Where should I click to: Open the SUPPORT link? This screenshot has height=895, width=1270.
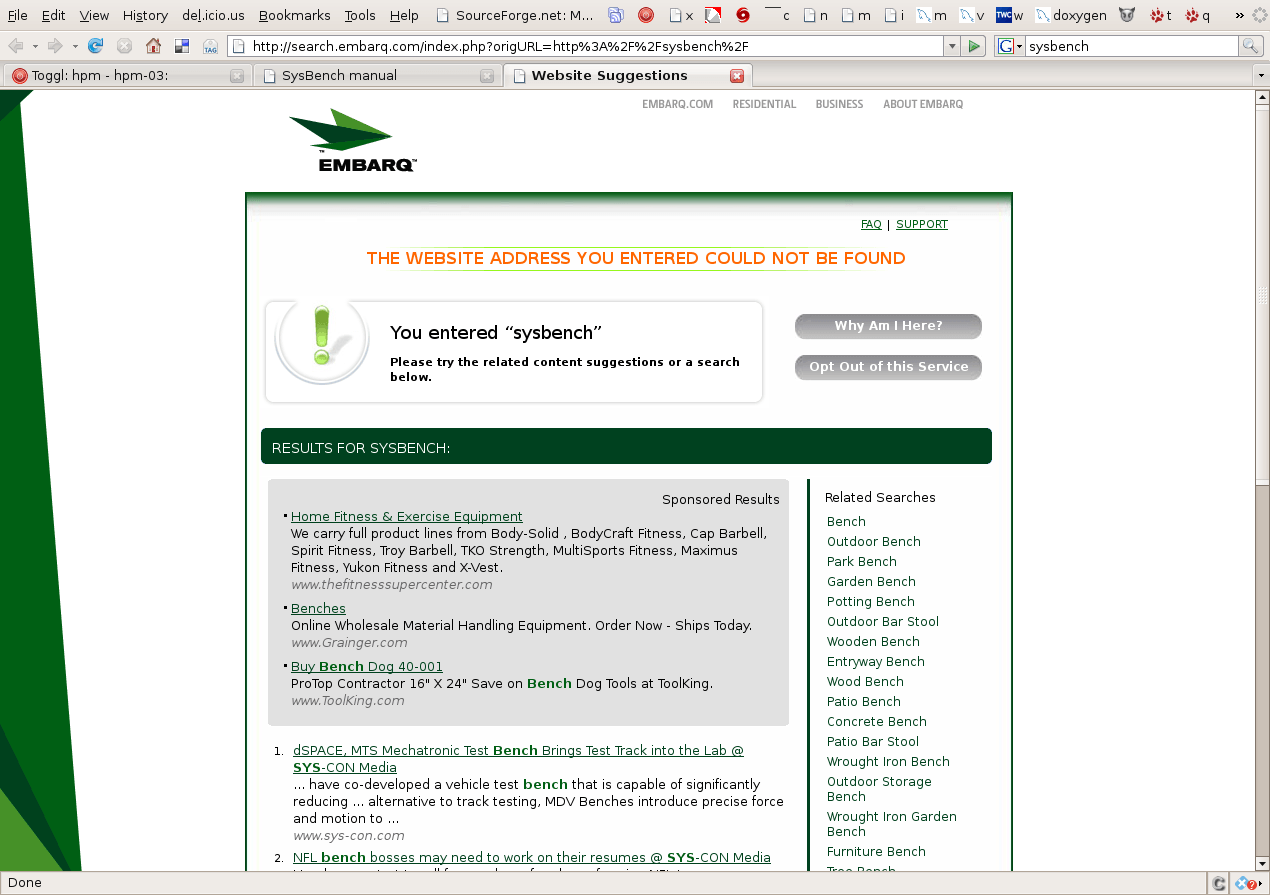click(922, 224)
